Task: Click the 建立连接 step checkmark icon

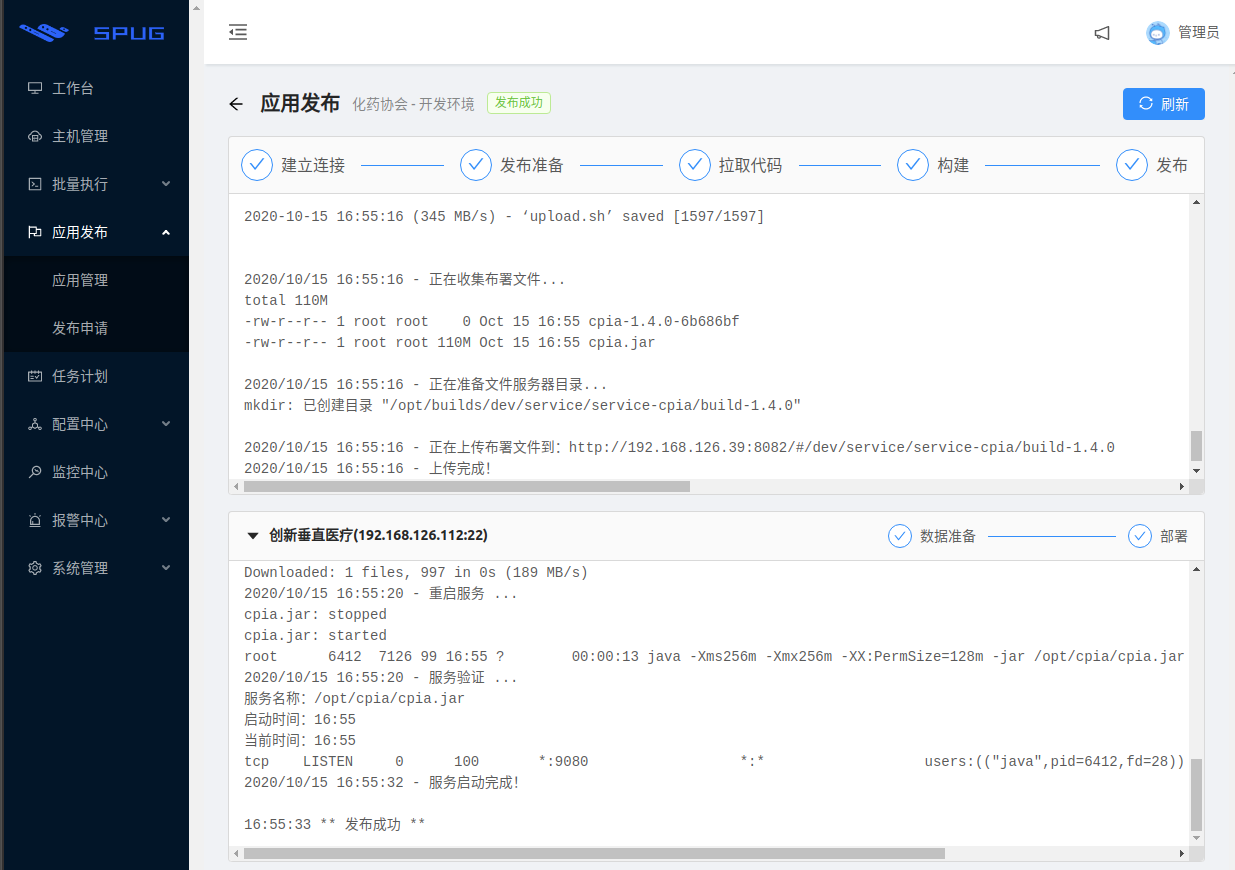Action: 257,165
